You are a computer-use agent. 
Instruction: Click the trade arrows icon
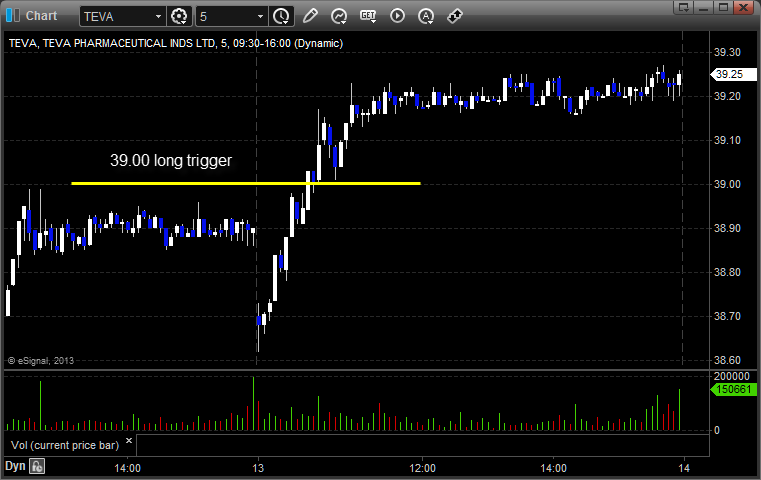[455, 16]
